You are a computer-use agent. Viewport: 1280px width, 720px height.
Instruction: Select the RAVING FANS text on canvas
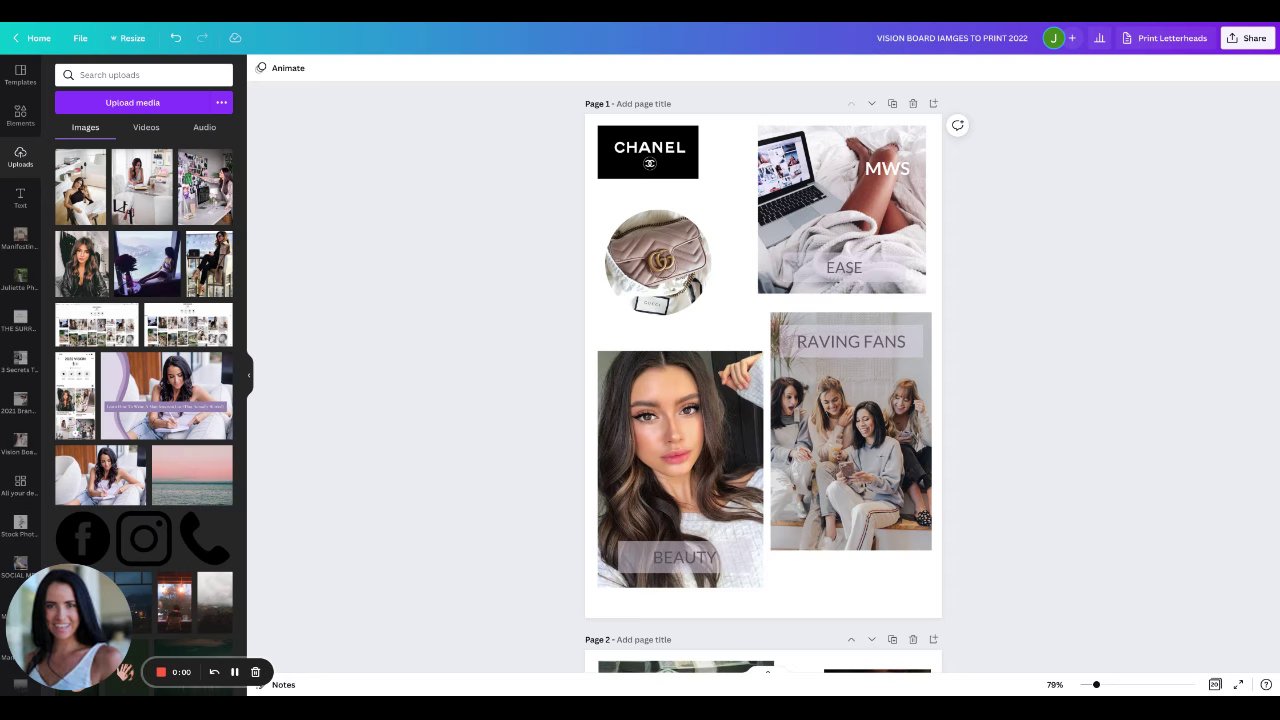(x=851, y=341)
